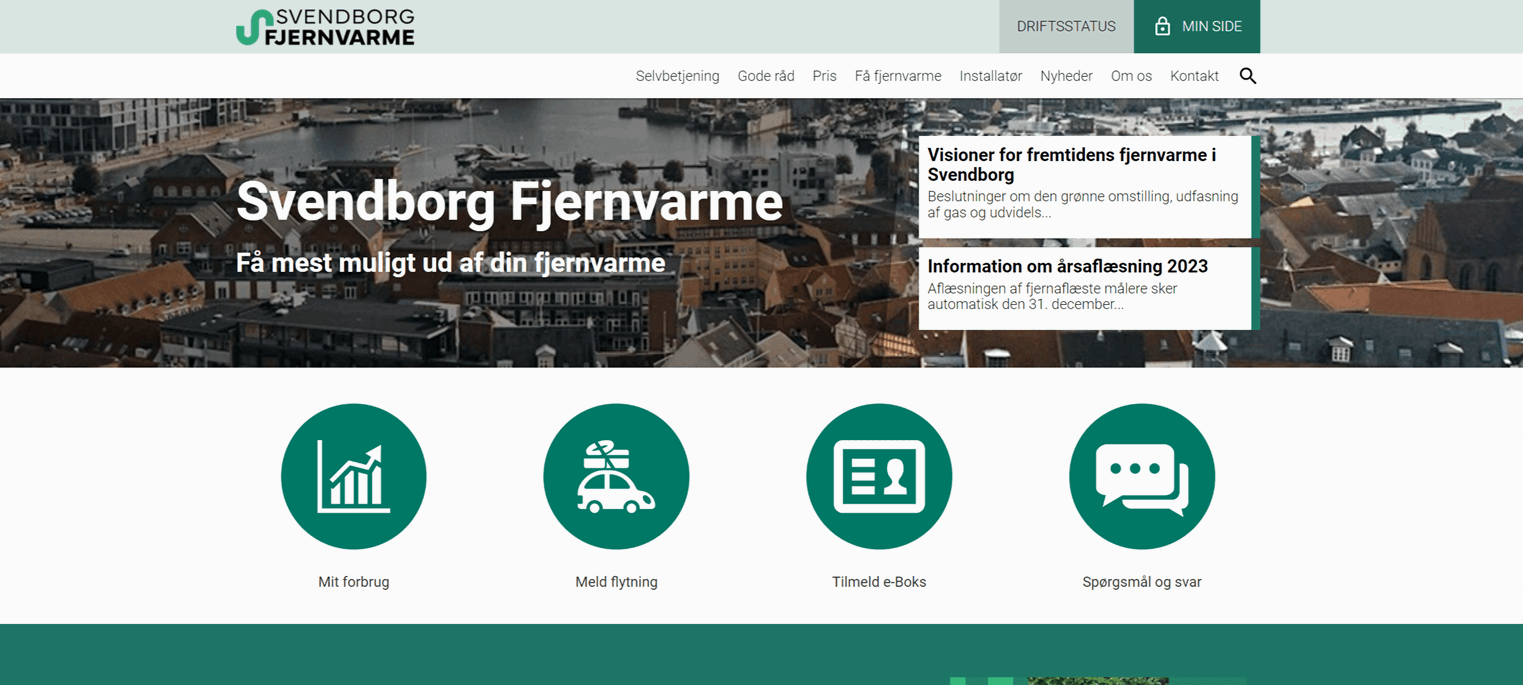Open the Gode råd menu item
Image resolution: width=1523 pixels, height=685 pixels.
tap(766, 76)
